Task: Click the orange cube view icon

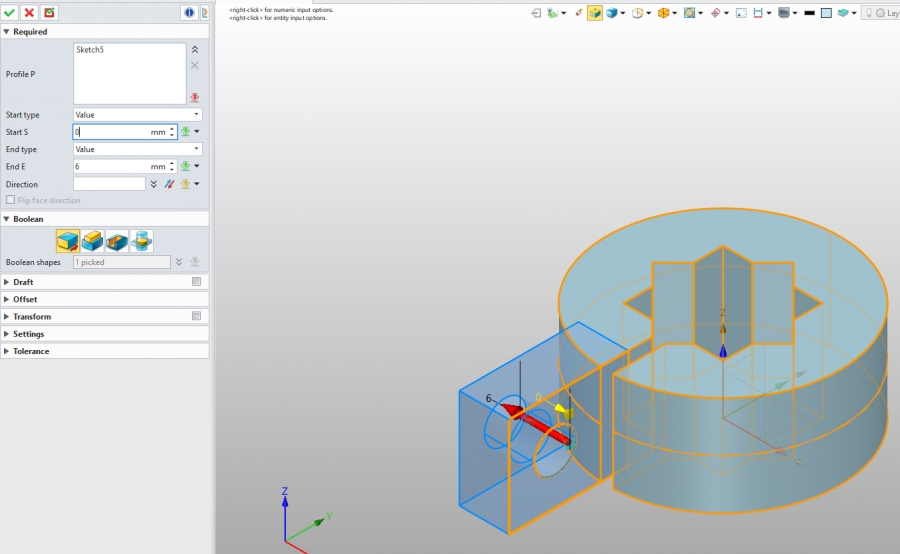Action: (x=663, y=13)
